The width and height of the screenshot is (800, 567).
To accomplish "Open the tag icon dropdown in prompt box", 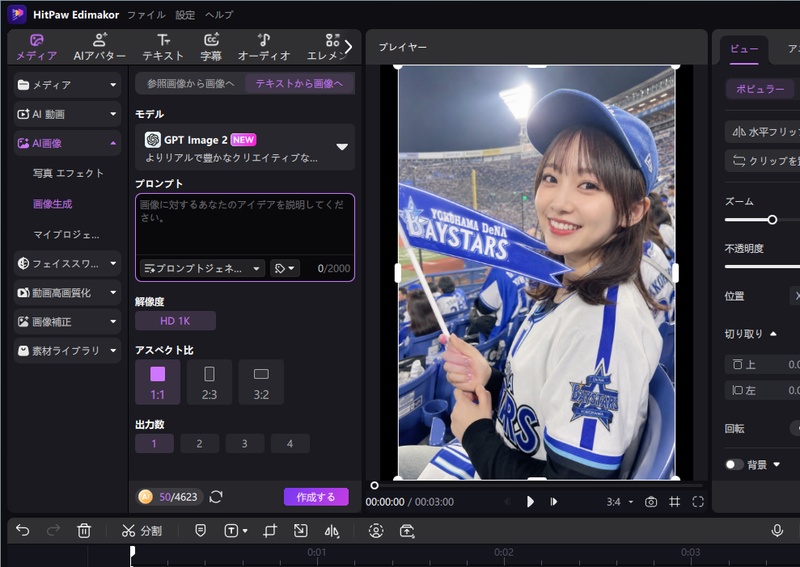I will click(x=285, y=268).
